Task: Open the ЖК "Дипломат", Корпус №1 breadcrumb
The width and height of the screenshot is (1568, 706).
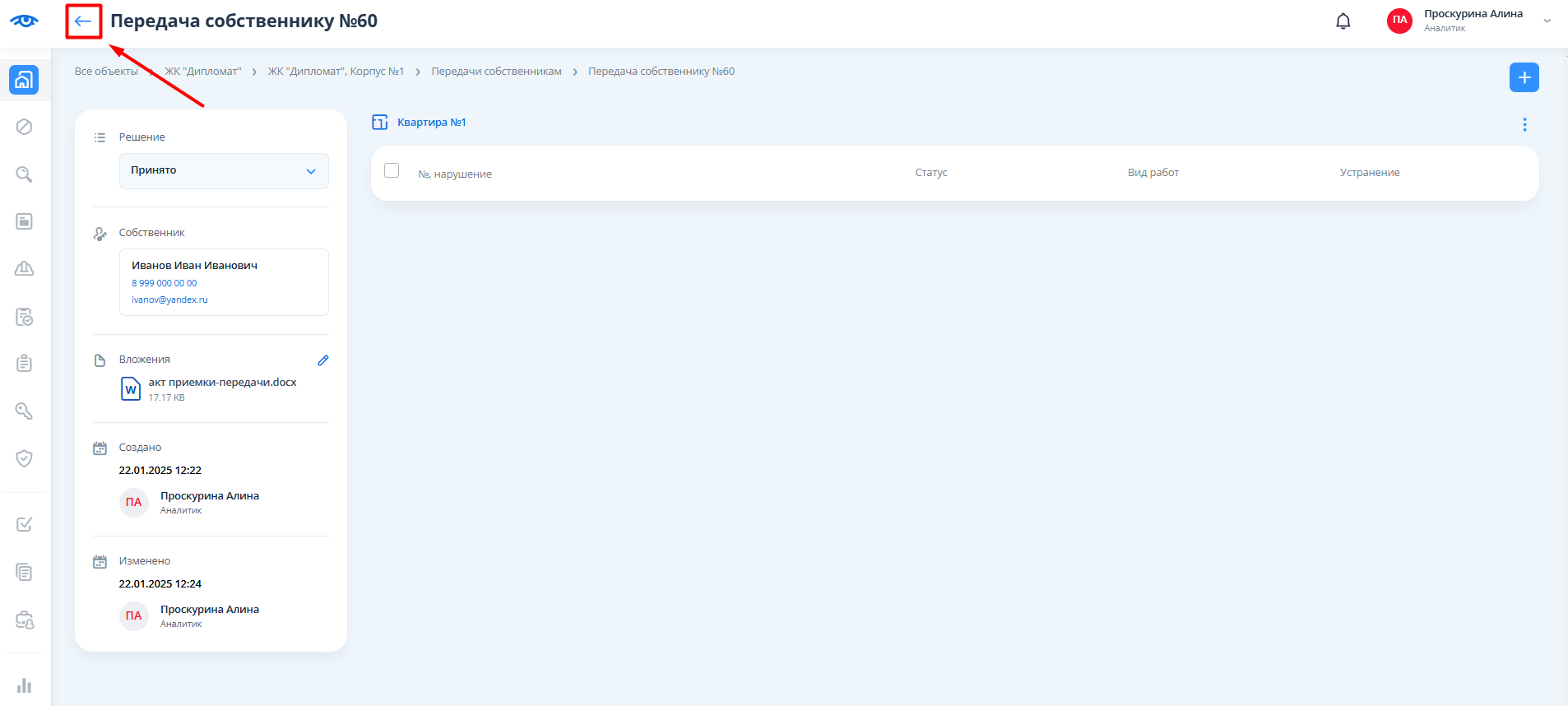Action: 336,72
